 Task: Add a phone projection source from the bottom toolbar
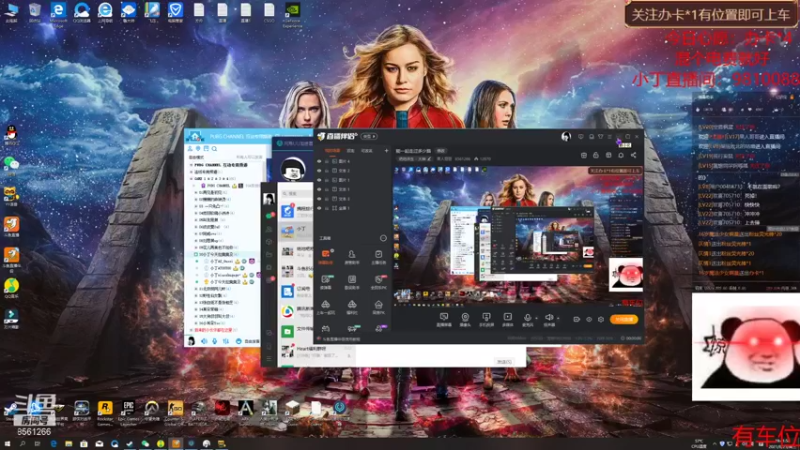pos(486,320)
